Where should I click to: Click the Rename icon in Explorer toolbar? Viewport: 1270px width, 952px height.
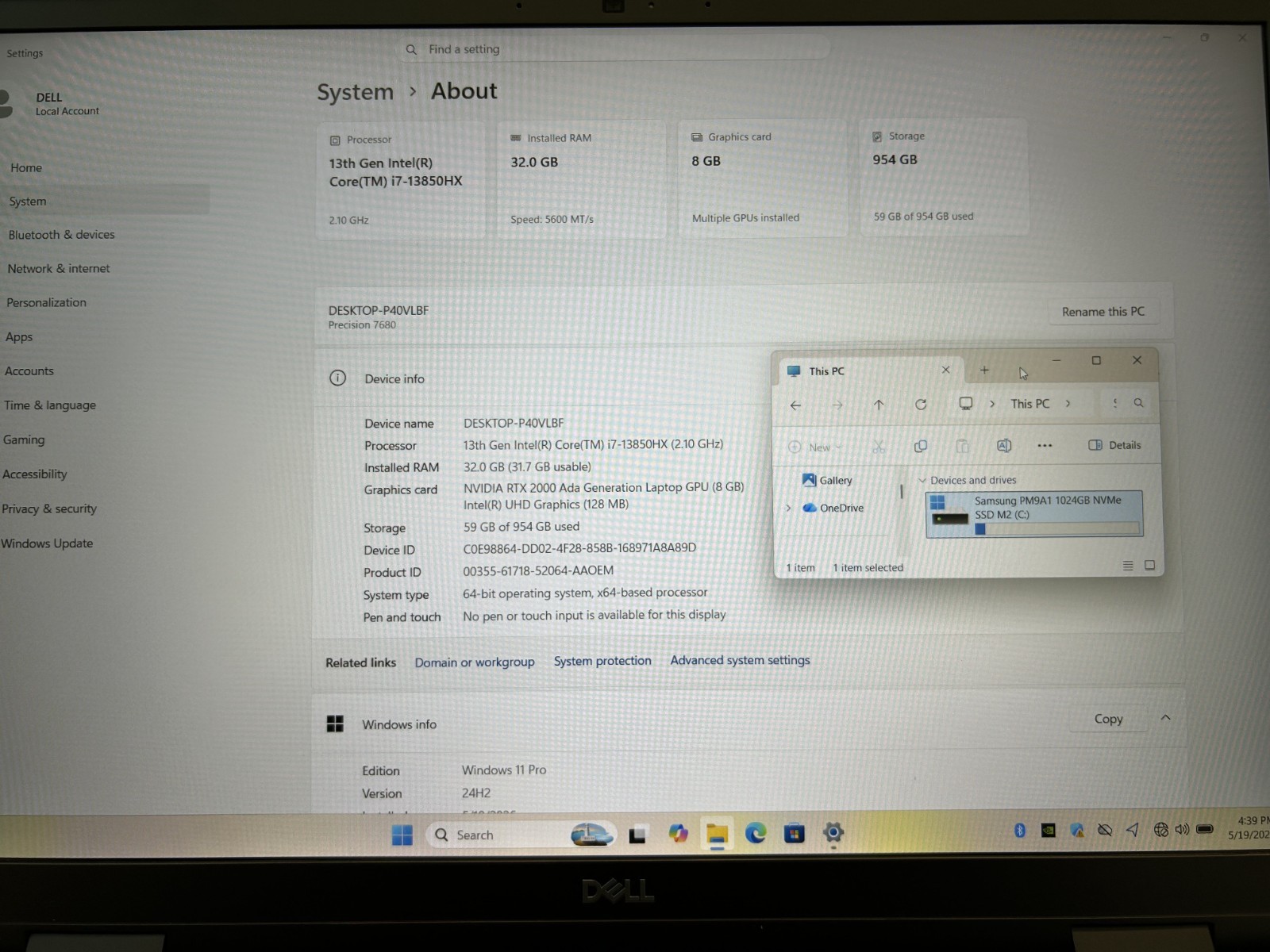(x=1004, y=446)
